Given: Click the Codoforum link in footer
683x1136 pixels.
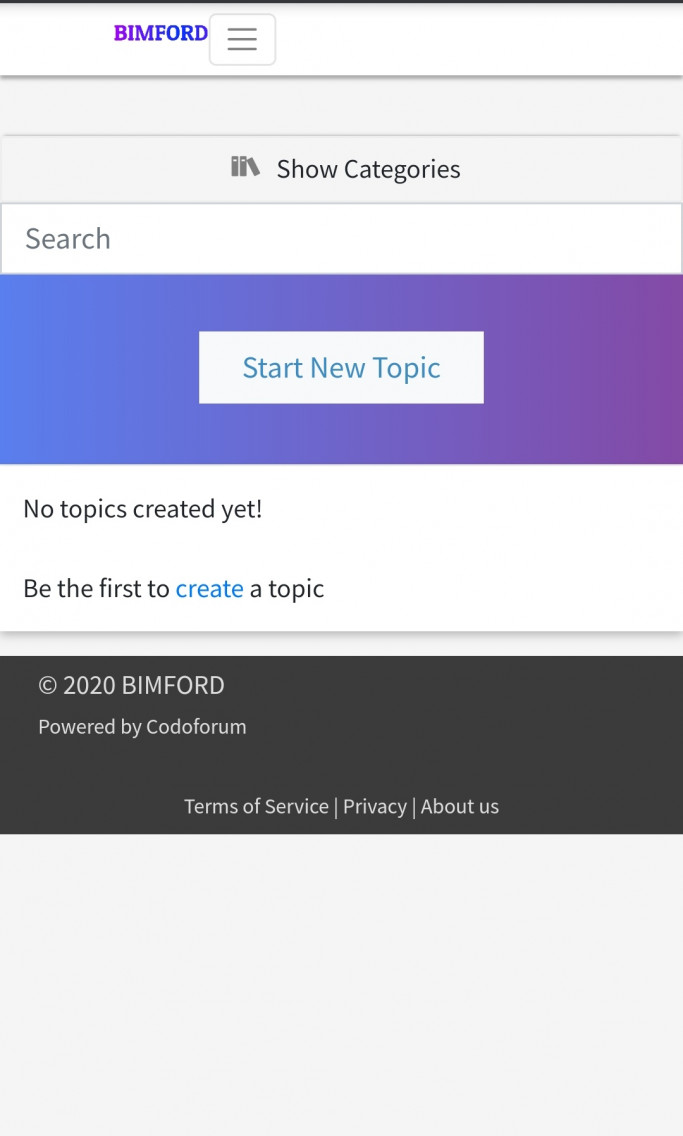Looking at the screenshot, I should [196, 727].
